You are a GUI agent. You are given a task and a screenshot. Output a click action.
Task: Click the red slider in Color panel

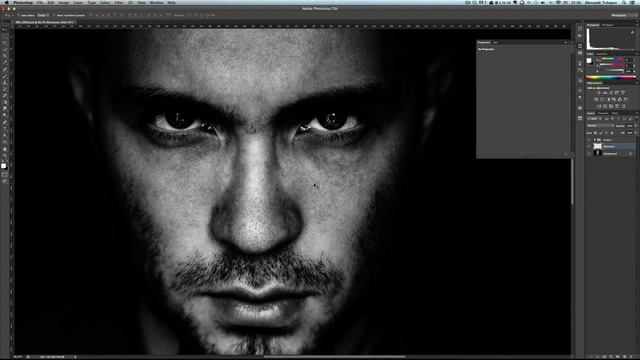(x=611, y=59)
